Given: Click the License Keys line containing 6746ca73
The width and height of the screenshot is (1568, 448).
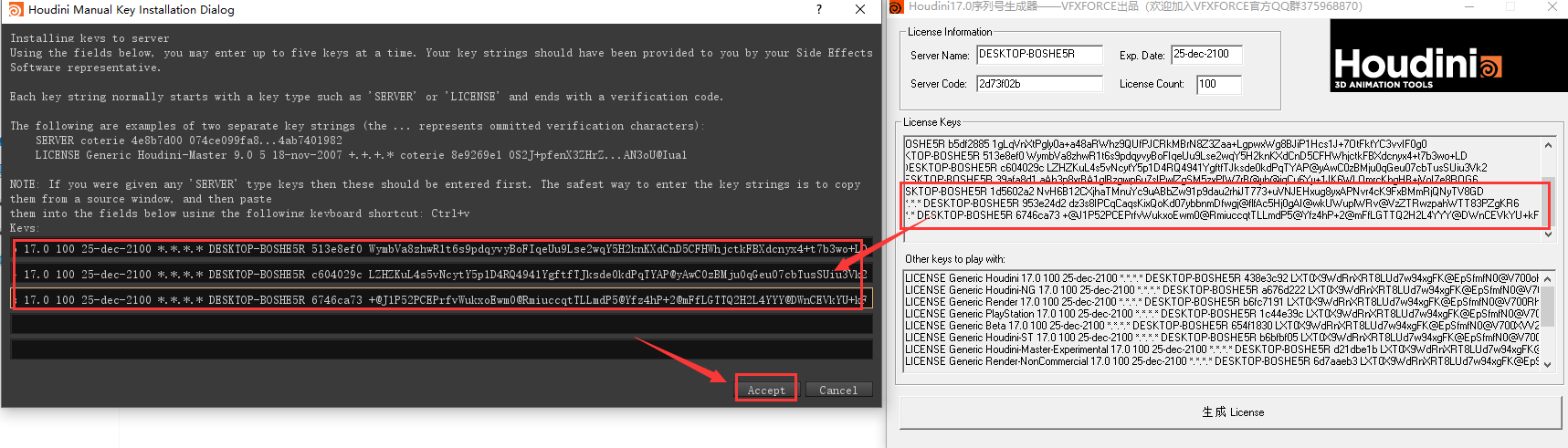Looking at the screenshot, I should [1222, 215].
